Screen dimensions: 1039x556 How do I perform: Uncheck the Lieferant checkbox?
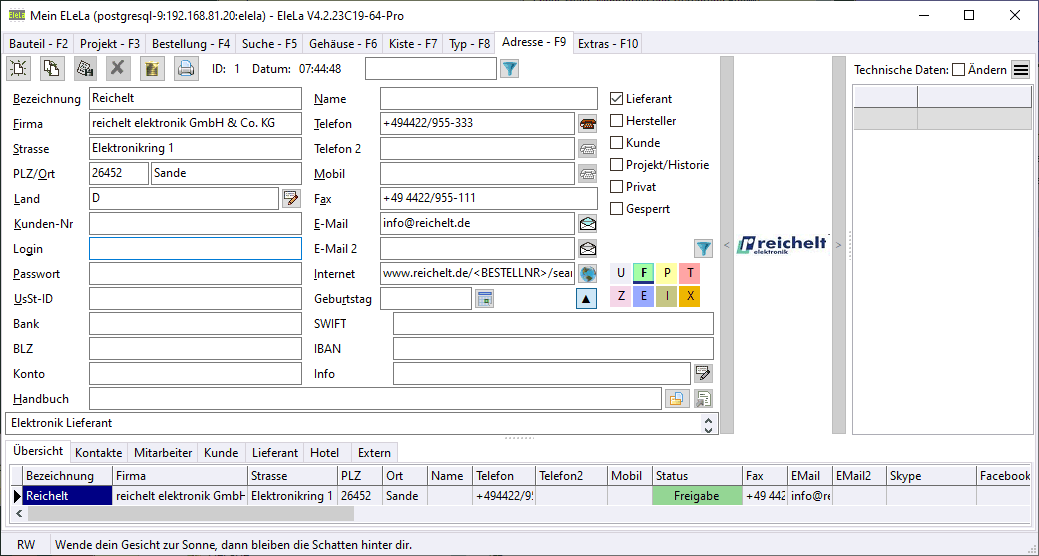pyautogui.click(x=617, y=99)
